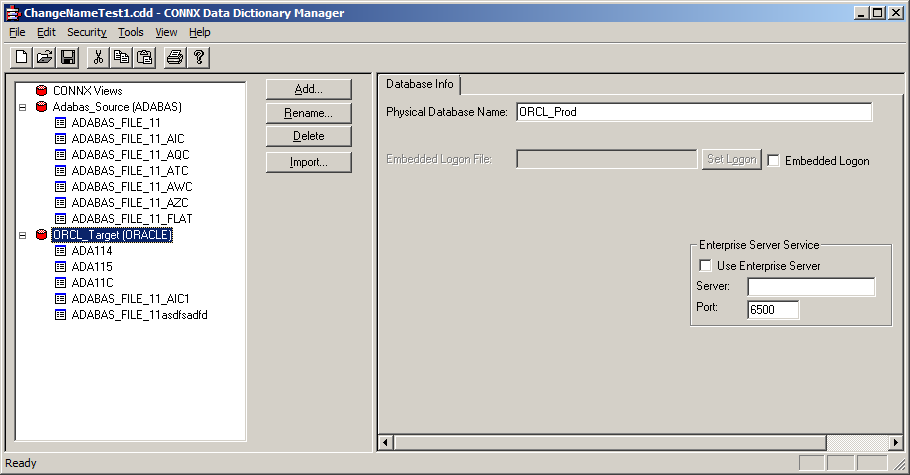Click the Cut scissors toolbar icon
Screen dimensions: 910x475
tap(98, 57)
